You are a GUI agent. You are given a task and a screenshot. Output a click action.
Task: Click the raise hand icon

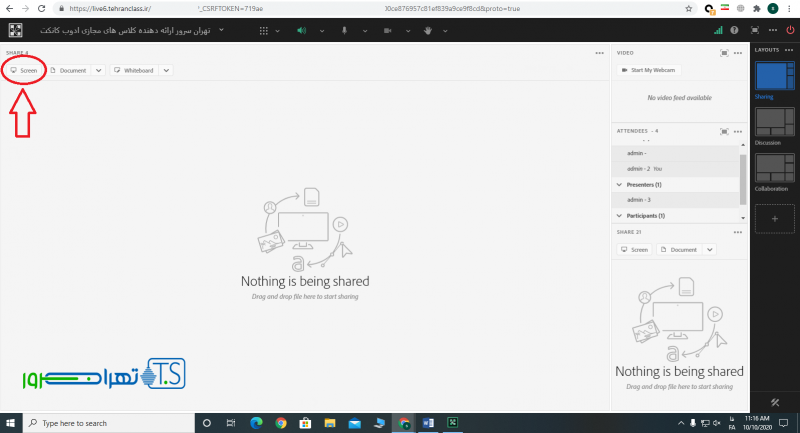coord(429,30)
